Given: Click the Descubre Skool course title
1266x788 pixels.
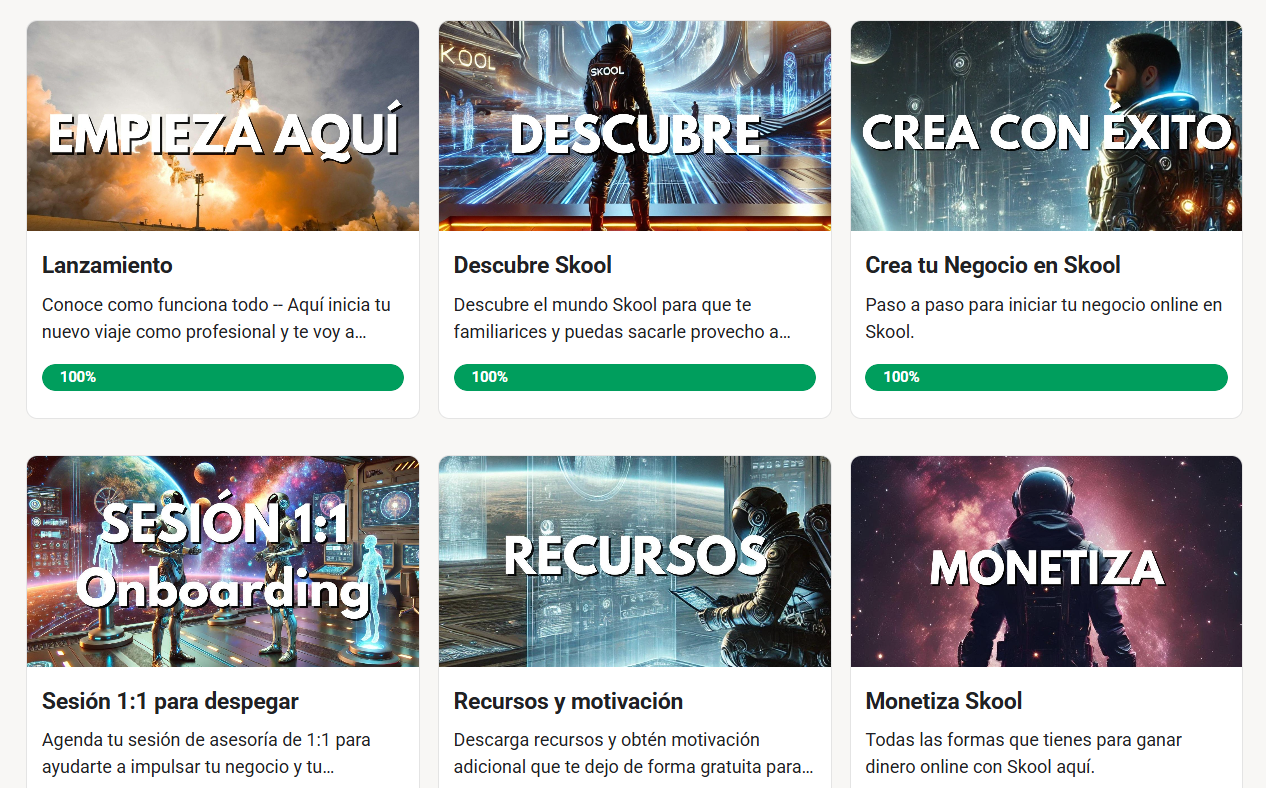Looking at the screenshot, I should 533,265.
